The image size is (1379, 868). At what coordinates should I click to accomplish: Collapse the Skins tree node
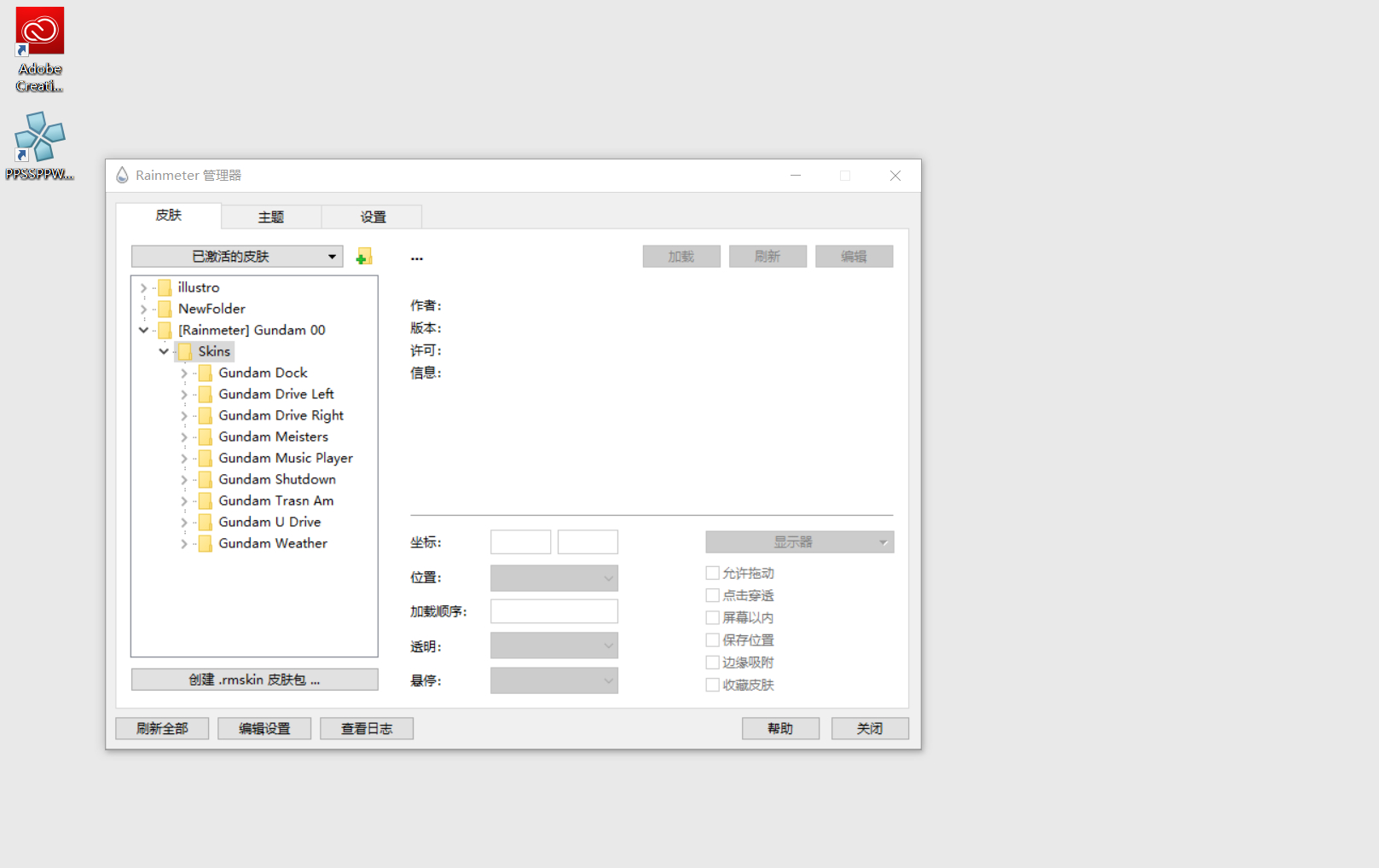point(164,351)
